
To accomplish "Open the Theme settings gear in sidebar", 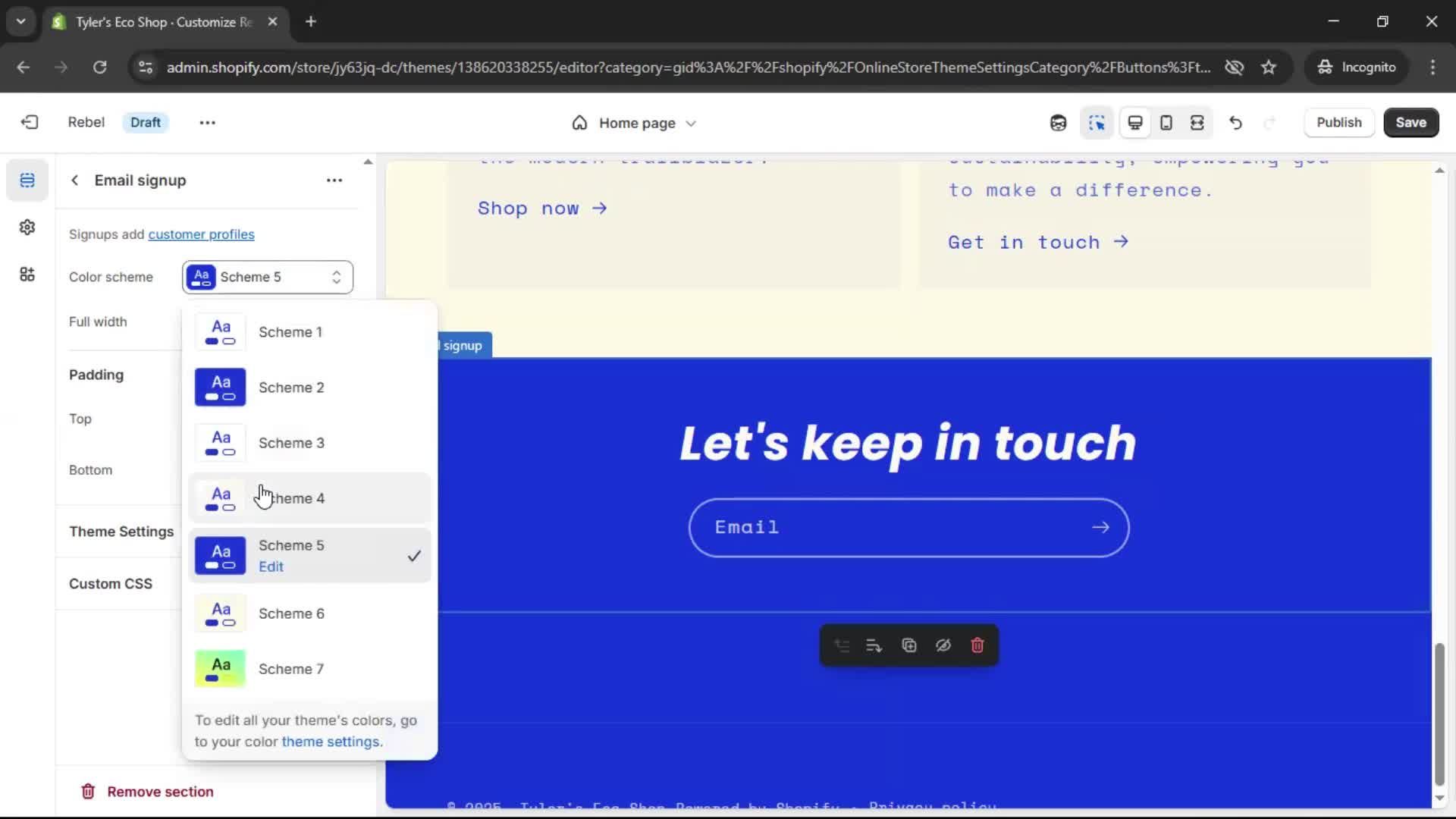I will pyautogui.click(x=27, y=227).
